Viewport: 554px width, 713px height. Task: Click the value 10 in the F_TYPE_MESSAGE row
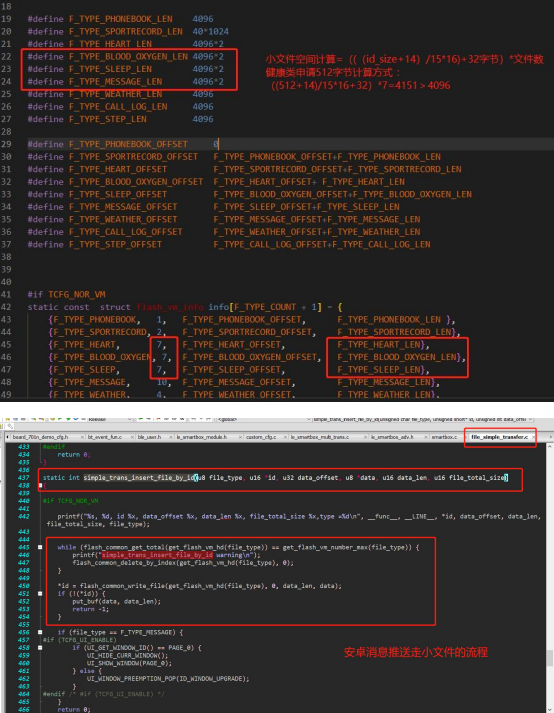162,382
